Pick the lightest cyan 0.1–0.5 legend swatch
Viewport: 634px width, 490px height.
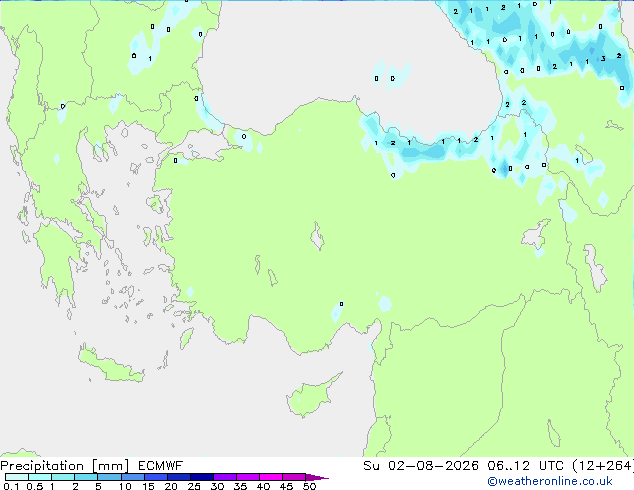[x=17, y=477]
